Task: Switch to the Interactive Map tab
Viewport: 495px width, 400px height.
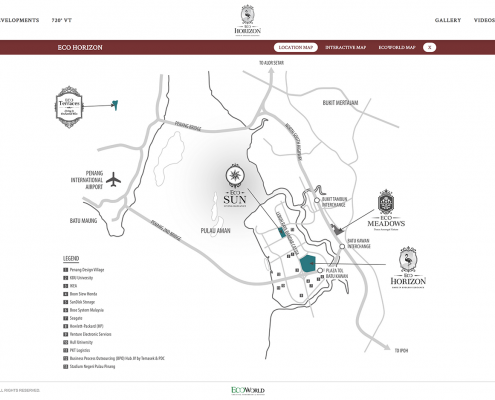Action: click(346, 47)
